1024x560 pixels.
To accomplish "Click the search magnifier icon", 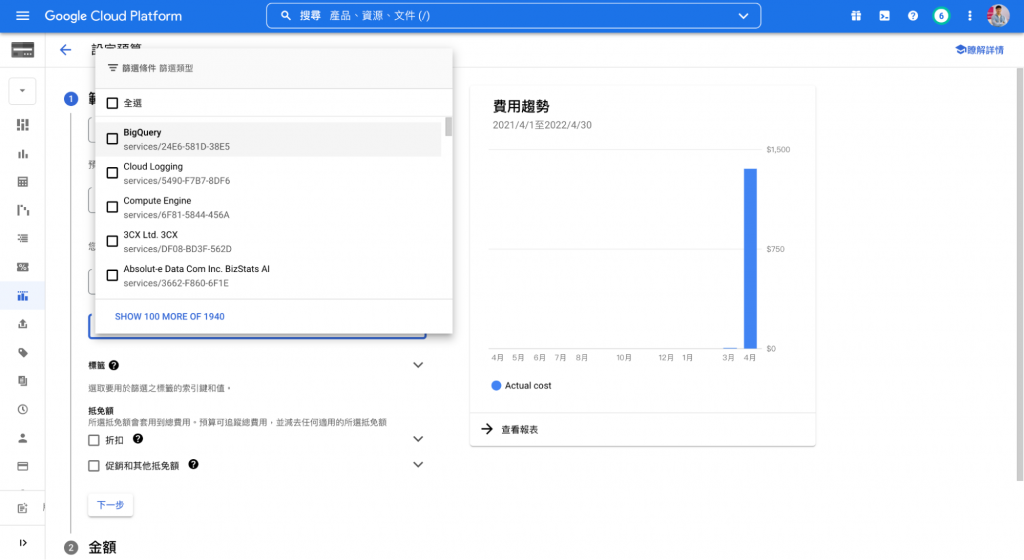I will [x=285, y=16].
